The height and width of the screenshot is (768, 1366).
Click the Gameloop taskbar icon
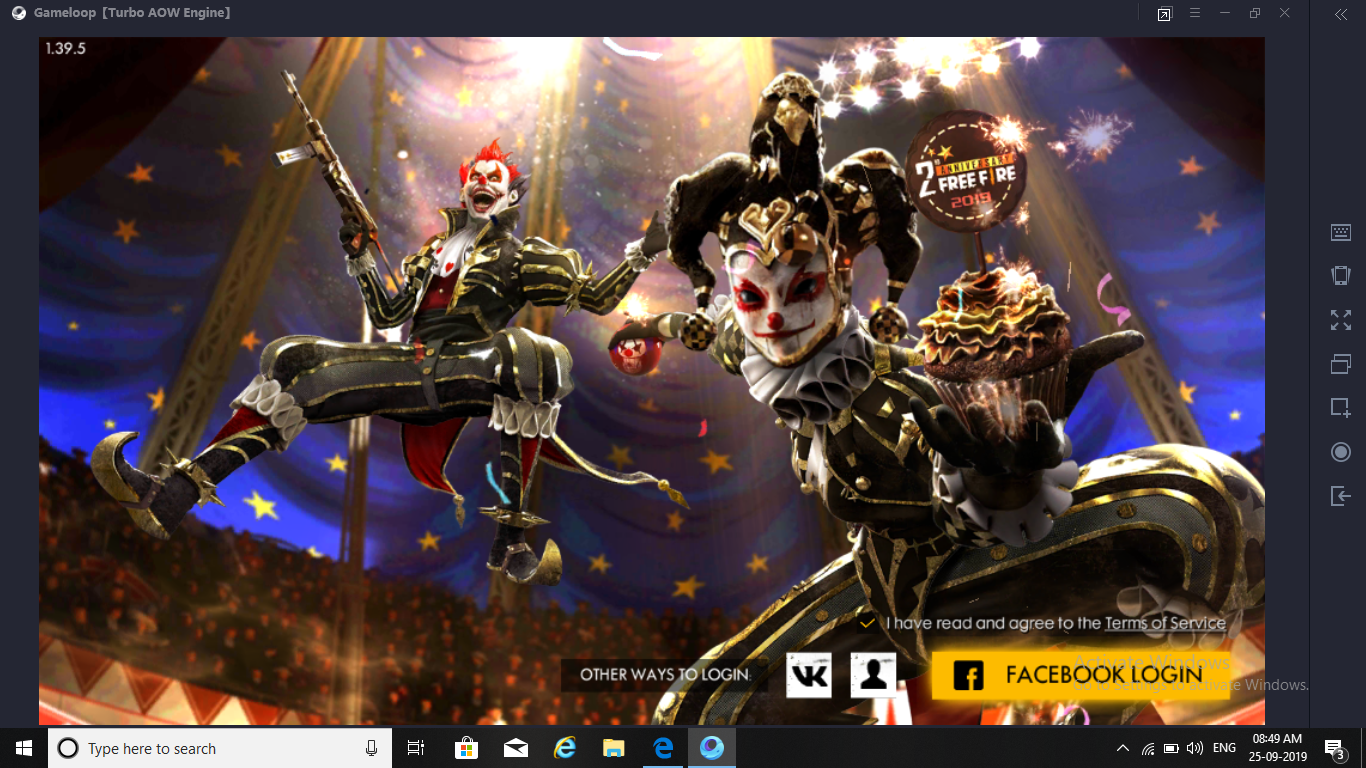tap(712, 748)
